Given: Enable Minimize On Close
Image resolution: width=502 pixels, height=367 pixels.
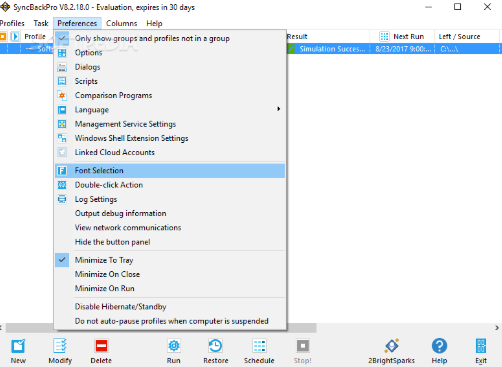Looking at the screenshot, I should click(x=170, y=274).
